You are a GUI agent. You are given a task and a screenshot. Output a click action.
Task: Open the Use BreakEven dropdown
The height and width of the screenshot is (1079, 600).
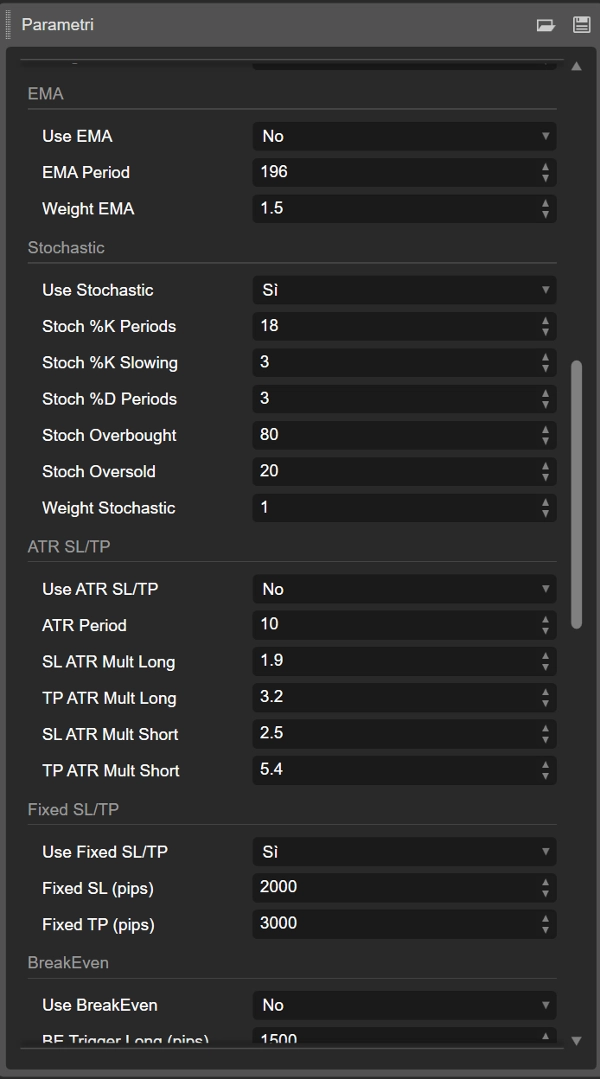point(403,1004)
